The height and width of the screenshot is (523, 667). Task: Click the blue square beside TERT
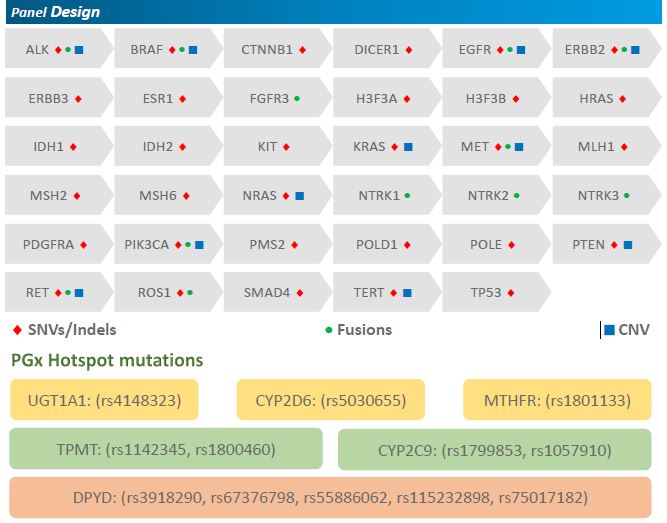[x=407, y=293]
